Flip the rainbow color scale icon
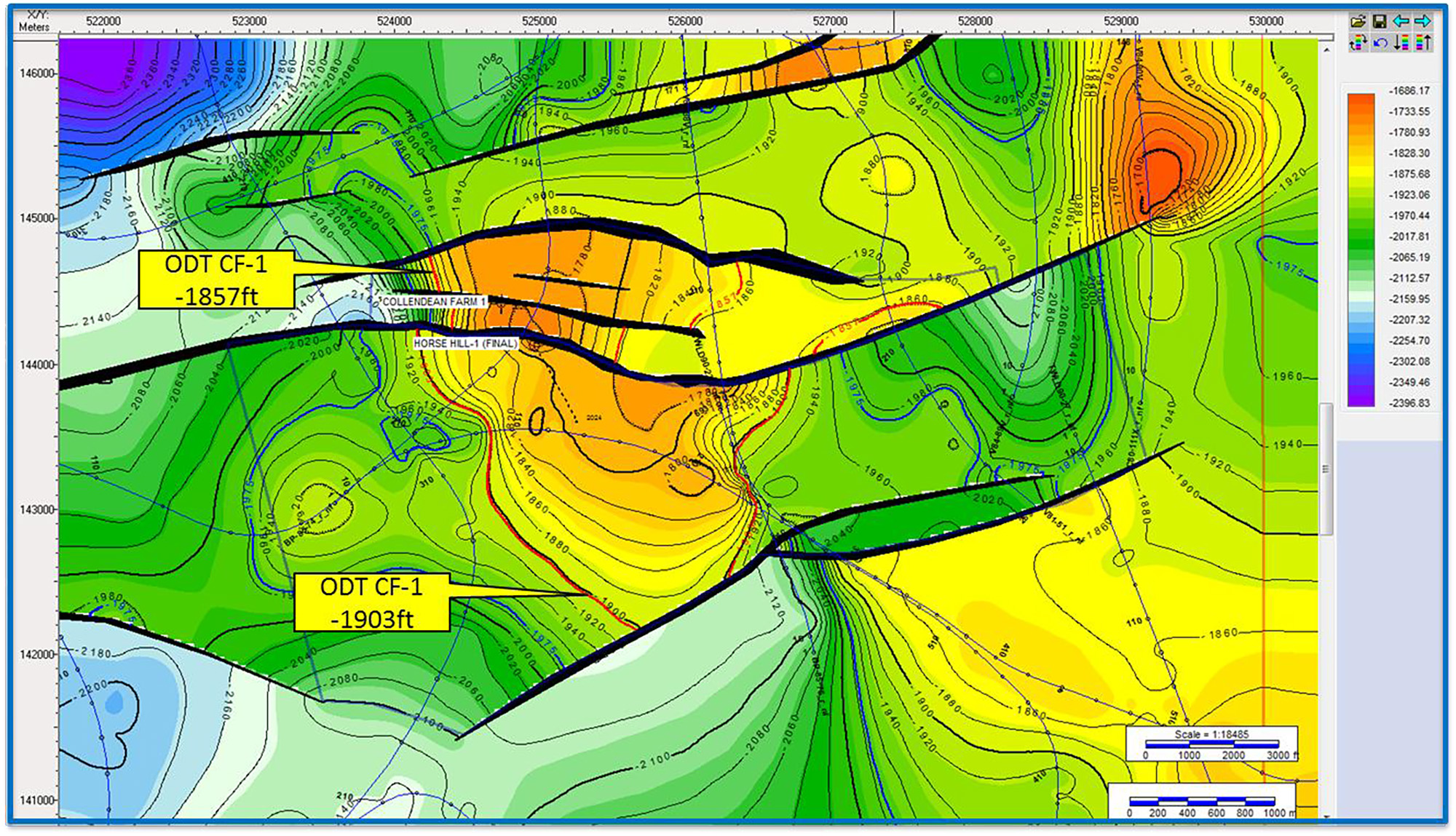This screenshot has width=1456, height=836. pyautogui.click(x=1358, y=44)
